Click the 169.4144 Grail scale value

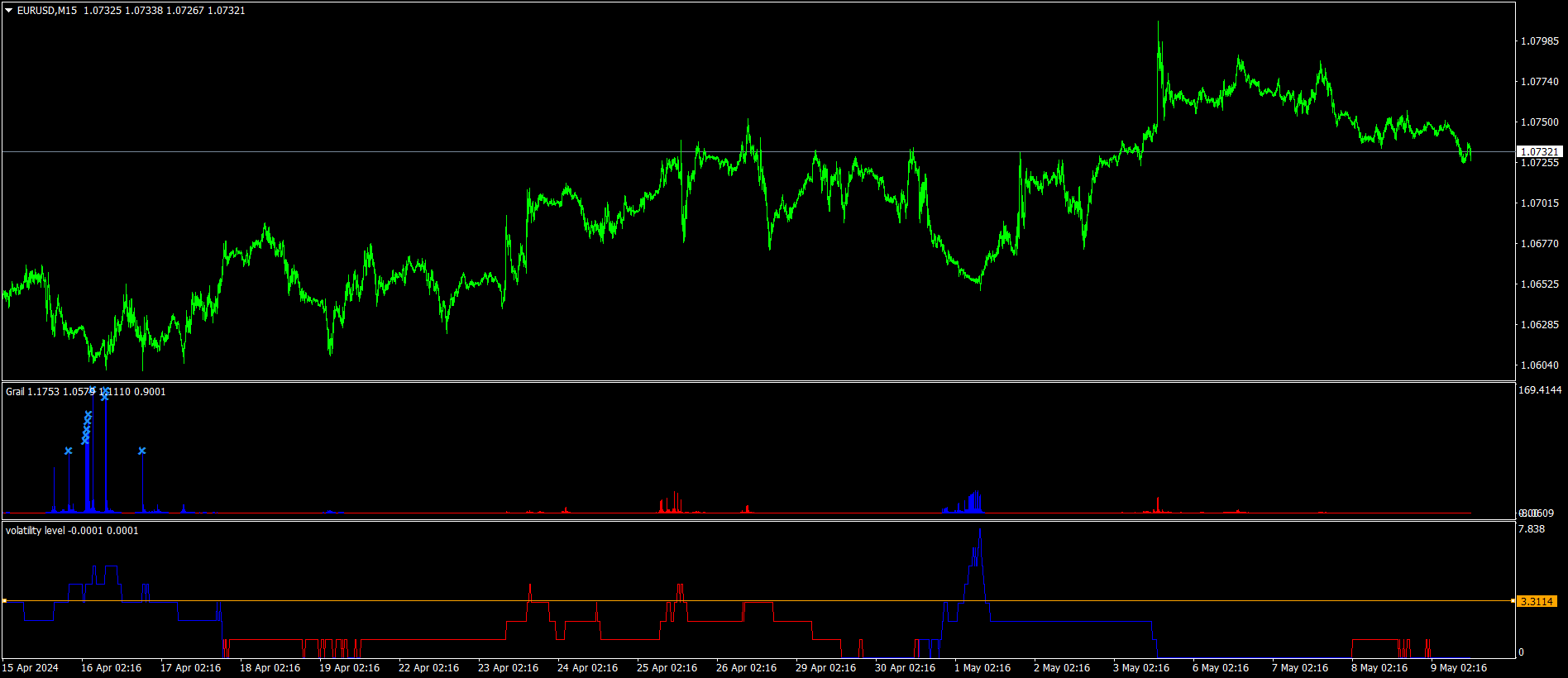pos(1541,390)
